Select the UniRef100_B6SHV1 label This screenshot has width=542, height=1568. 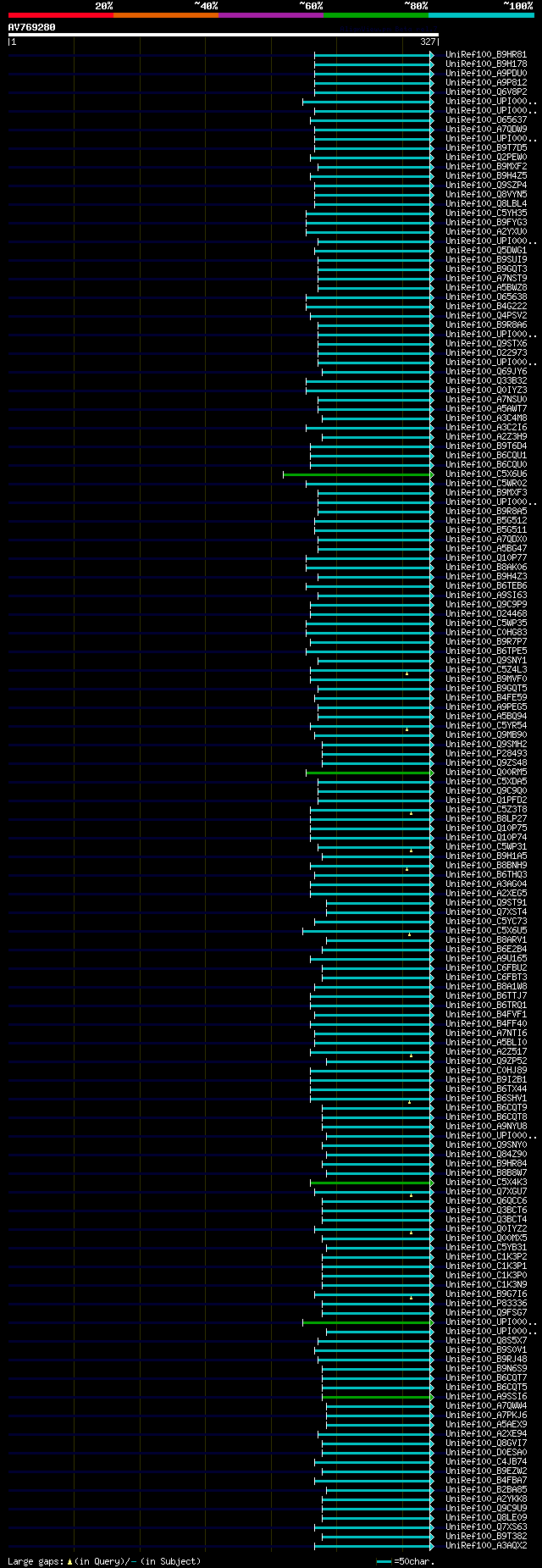click(486, 1099)
